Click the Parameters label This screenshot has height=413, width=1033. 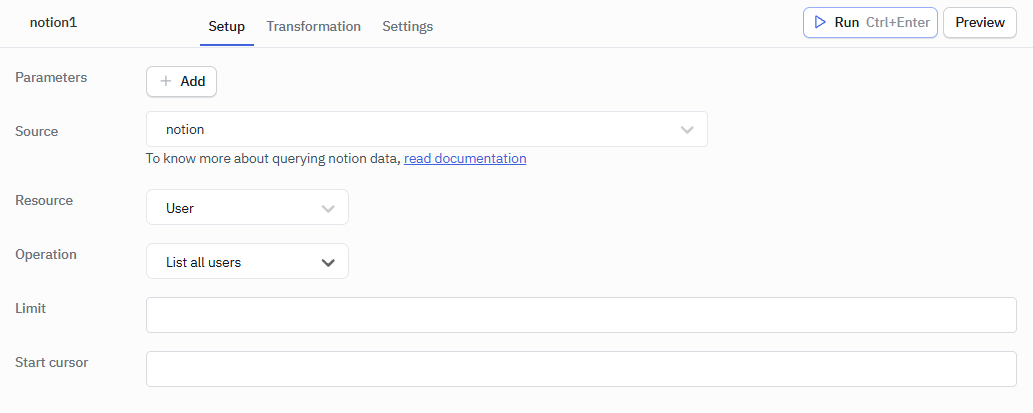click(x=51, y=77)
